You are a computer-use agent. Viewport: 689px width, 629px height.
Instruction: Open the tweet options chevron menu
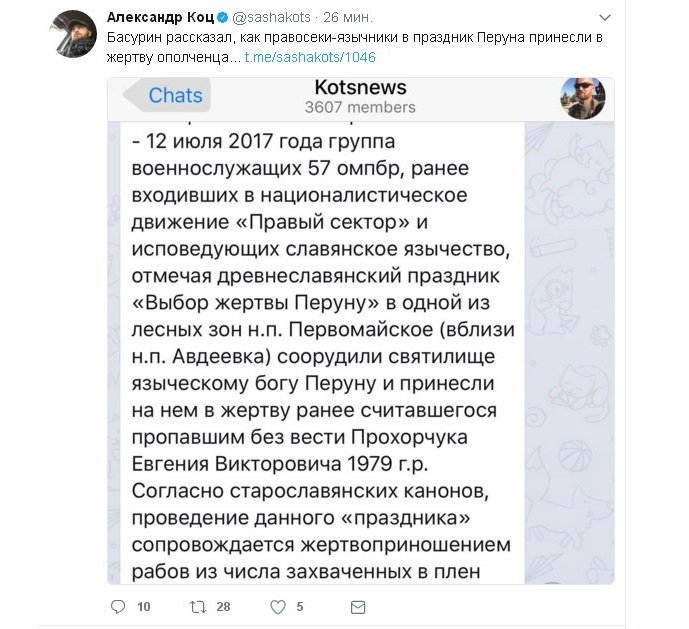605,18
